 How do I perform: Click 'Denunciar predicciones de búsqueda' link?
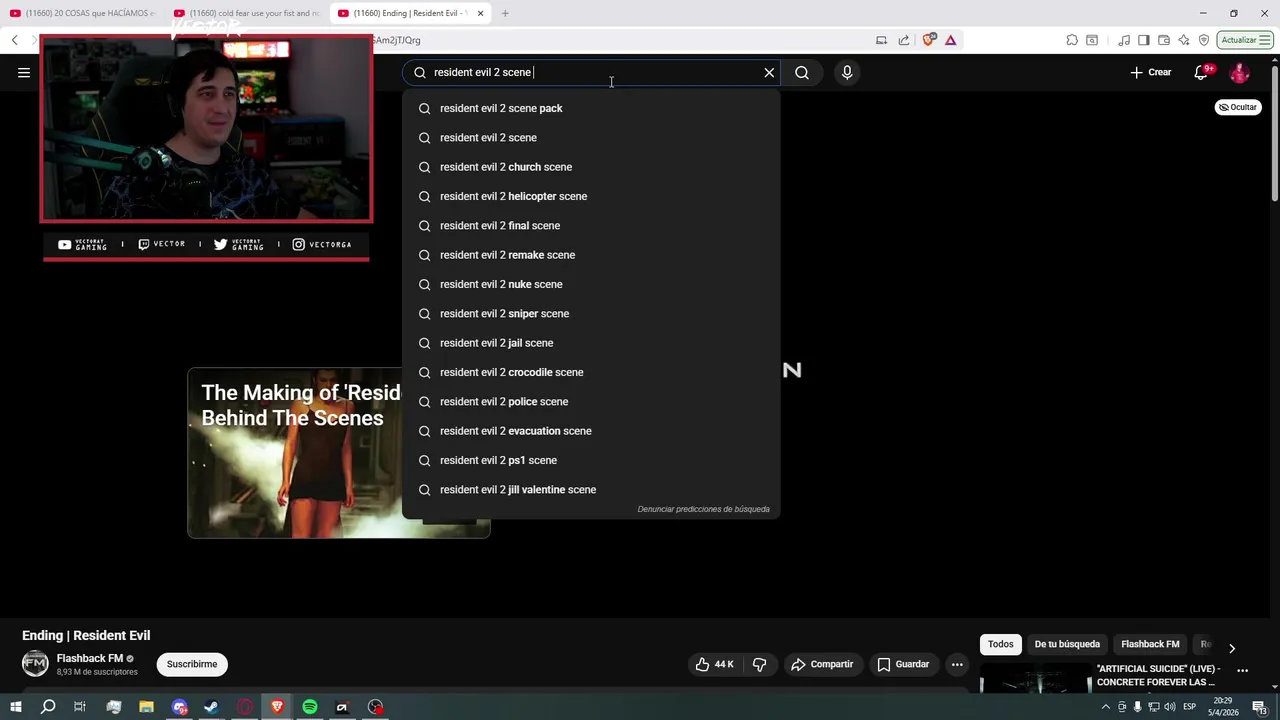(x=703, y=509)
